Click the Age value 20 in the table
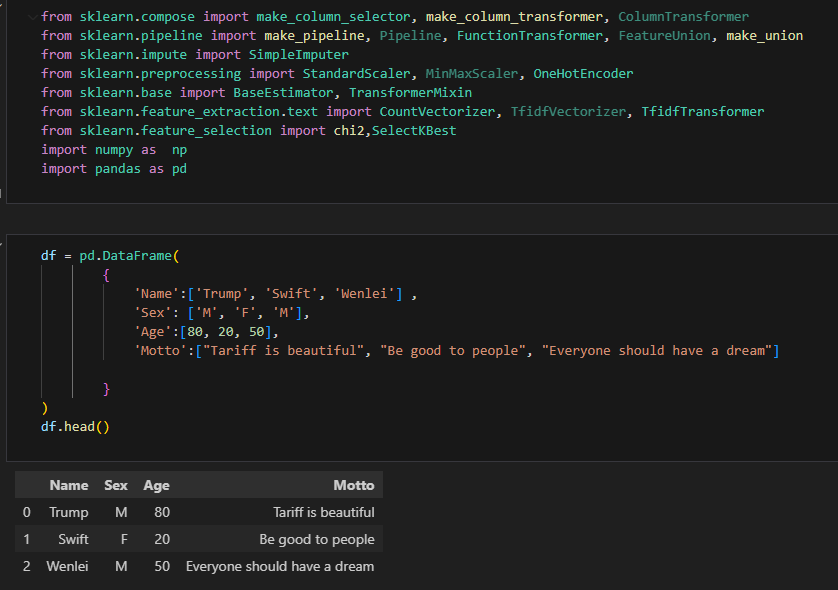The height and width of the screenshot is (590, 838). coord(162,539)
